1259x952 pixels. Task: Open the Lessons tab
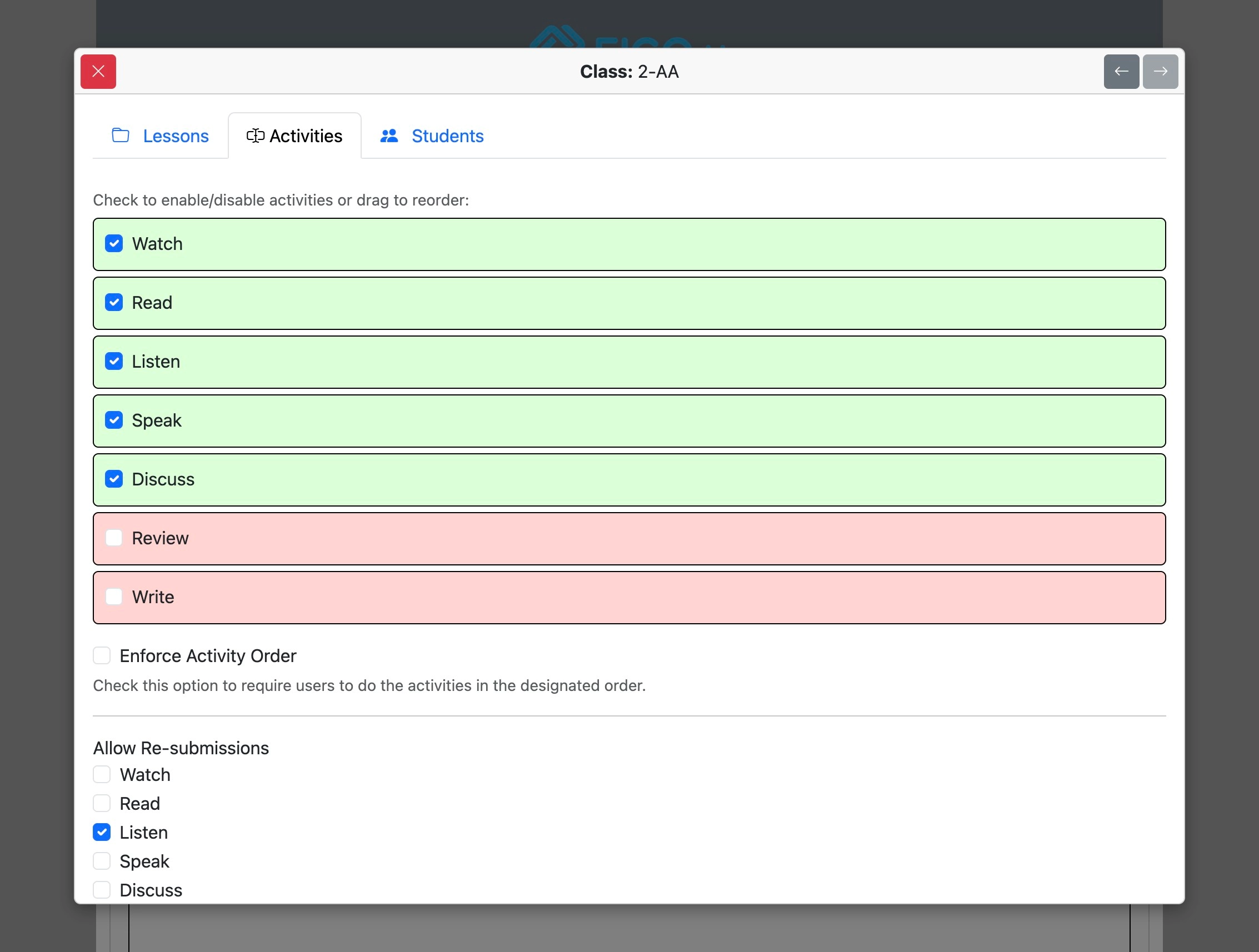tap(161, 136)
